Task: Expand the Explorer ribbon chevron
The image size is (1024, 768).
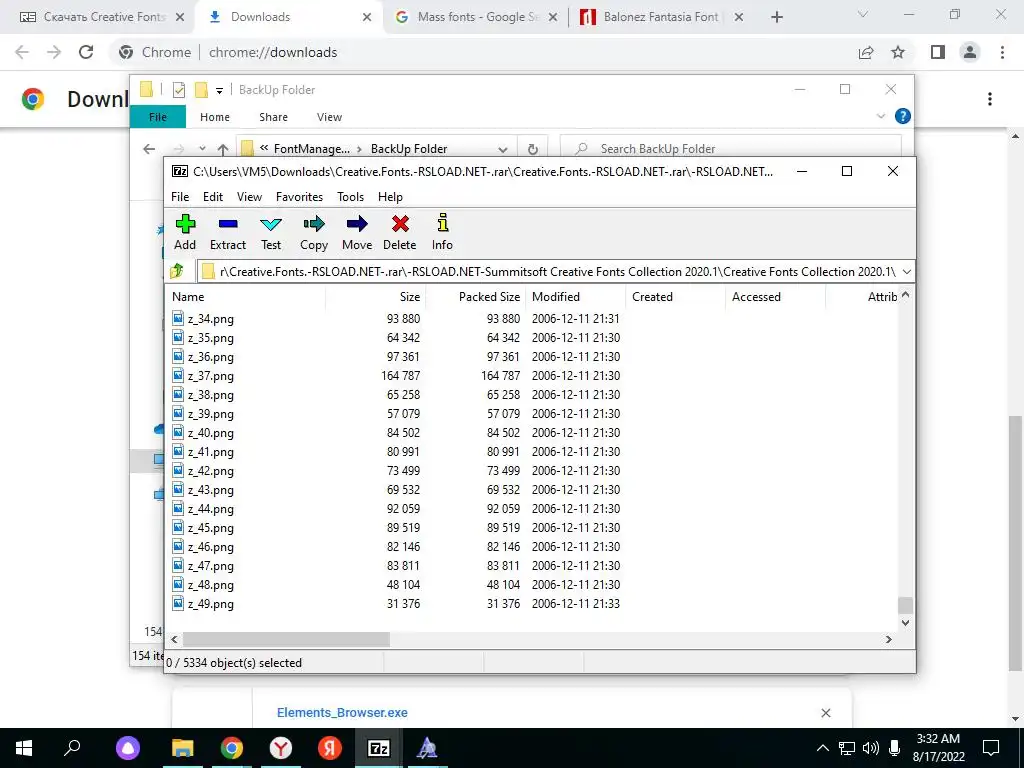Action: [880, 116]
